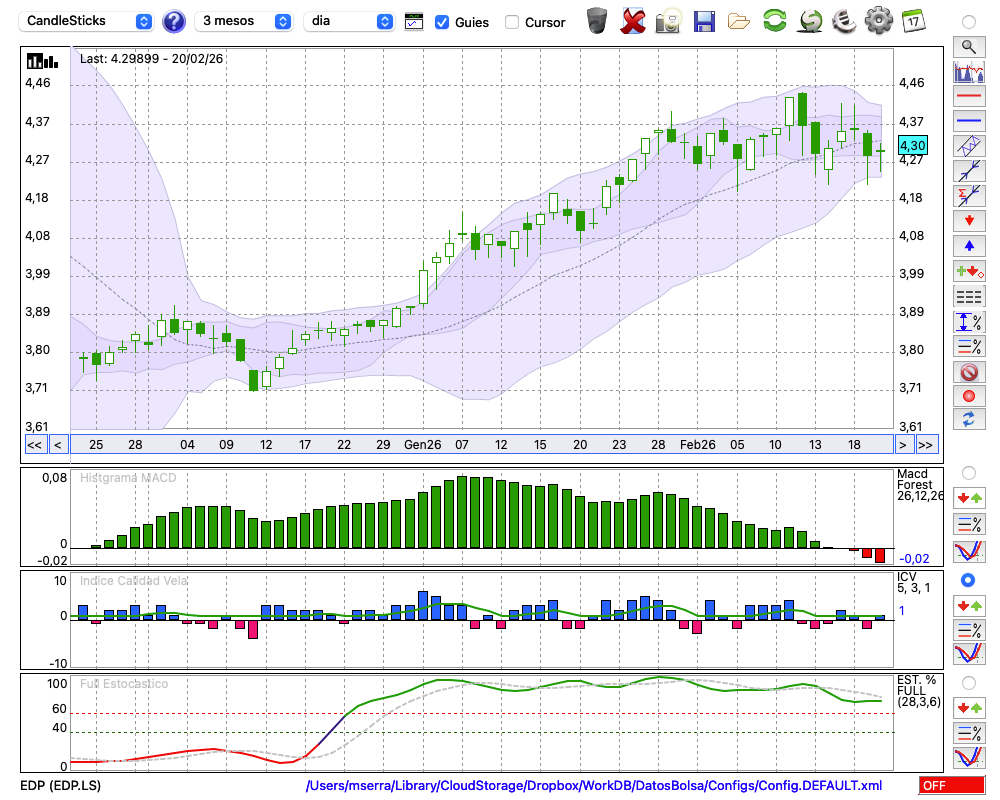The width and height of the screenshot is (1000, 800).
Task: Click the camera snapshot icon
Action: (668, 21)
